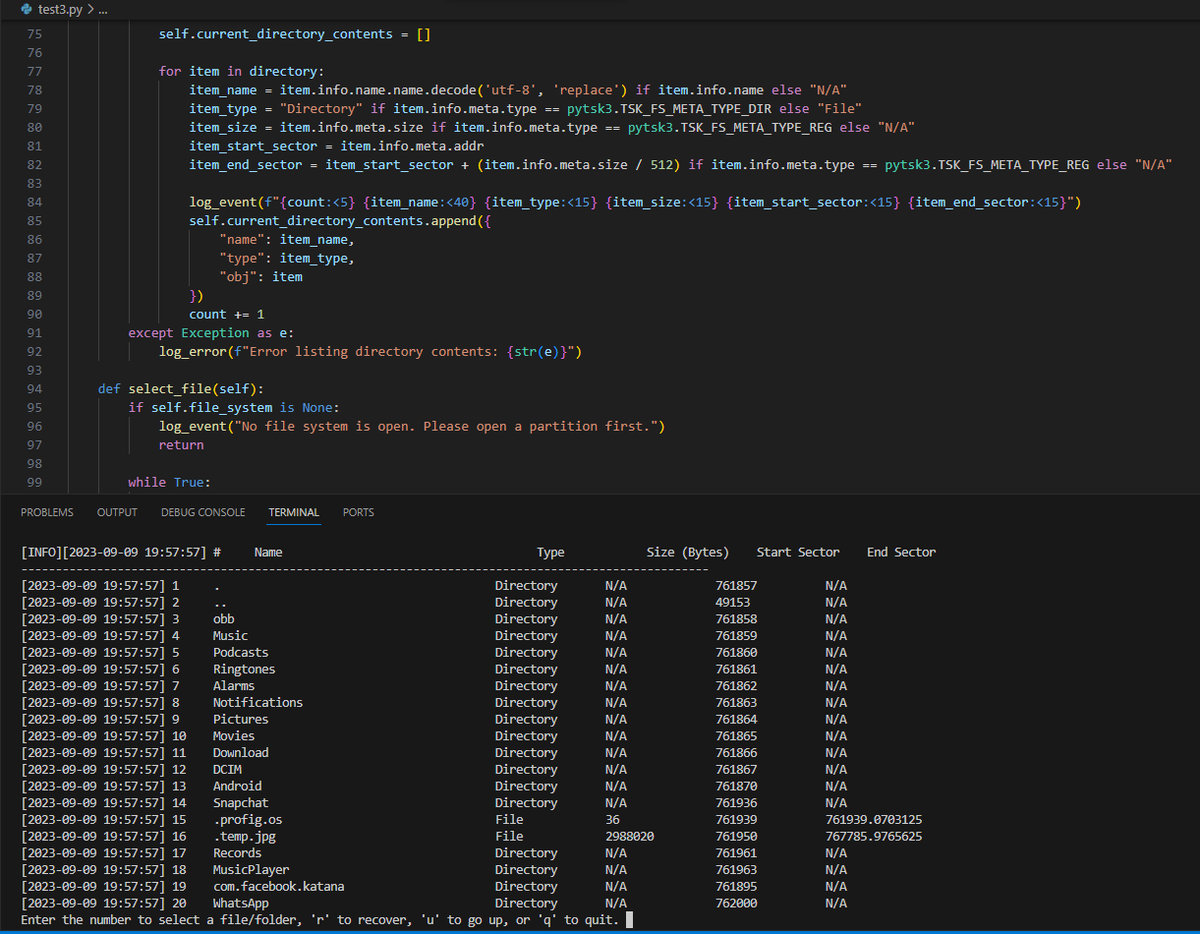Click 'self.current_directory_contents = []' on line 75
This screenshot has width=1200, height=934.
point(295,34)
